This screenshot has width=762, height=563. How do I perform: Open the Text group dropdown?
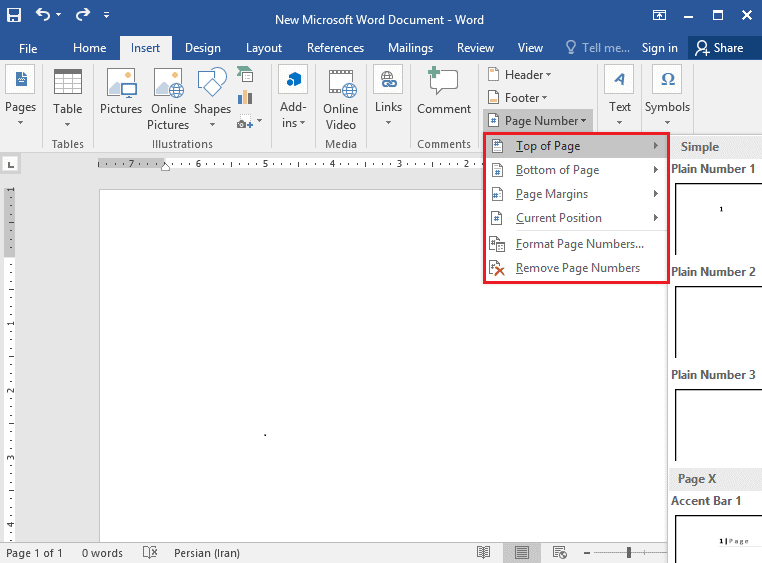pyautogui.click(x=620, y=96)
